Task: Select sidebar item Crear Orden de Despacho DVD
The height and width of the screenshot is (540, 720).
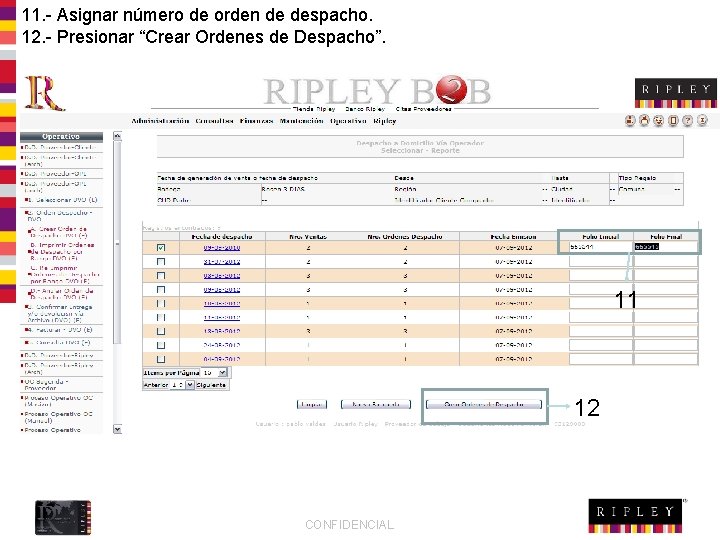Action: click(x=59, y=232)
